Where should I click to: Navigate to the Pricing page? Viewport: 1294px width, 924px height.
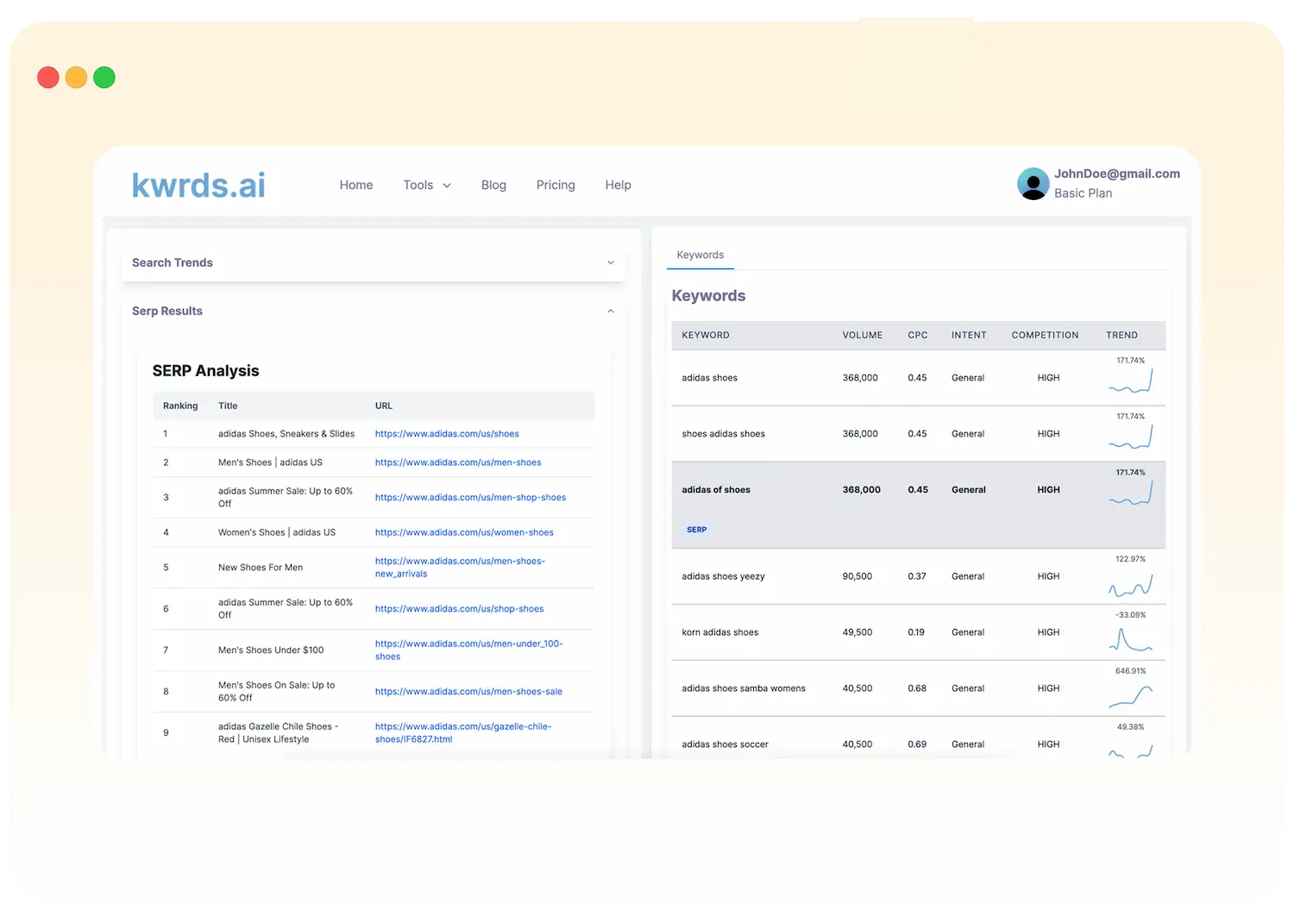click(555, 185)
